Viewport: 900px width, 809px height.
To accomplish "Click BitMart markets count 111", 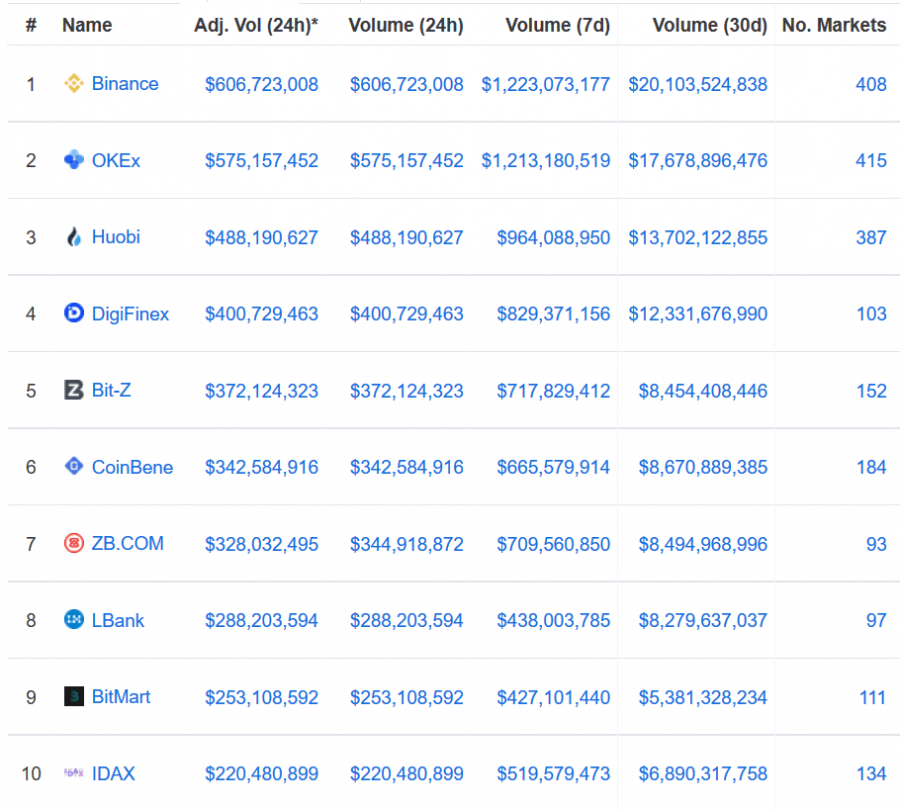I will 872,698.
